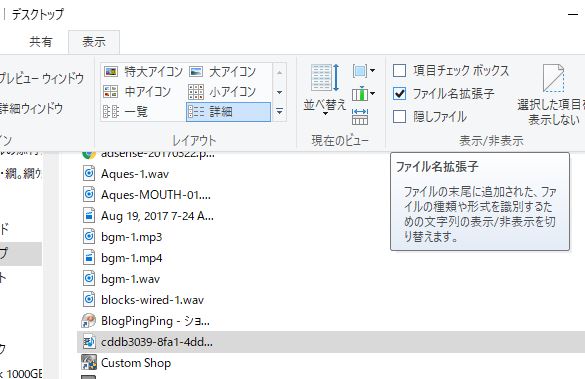Image resolution: width=585 pixels, height=379 pixels.
Task: Select Aug 19, 2017 7-24 video icon
Action: pos(89,216)
